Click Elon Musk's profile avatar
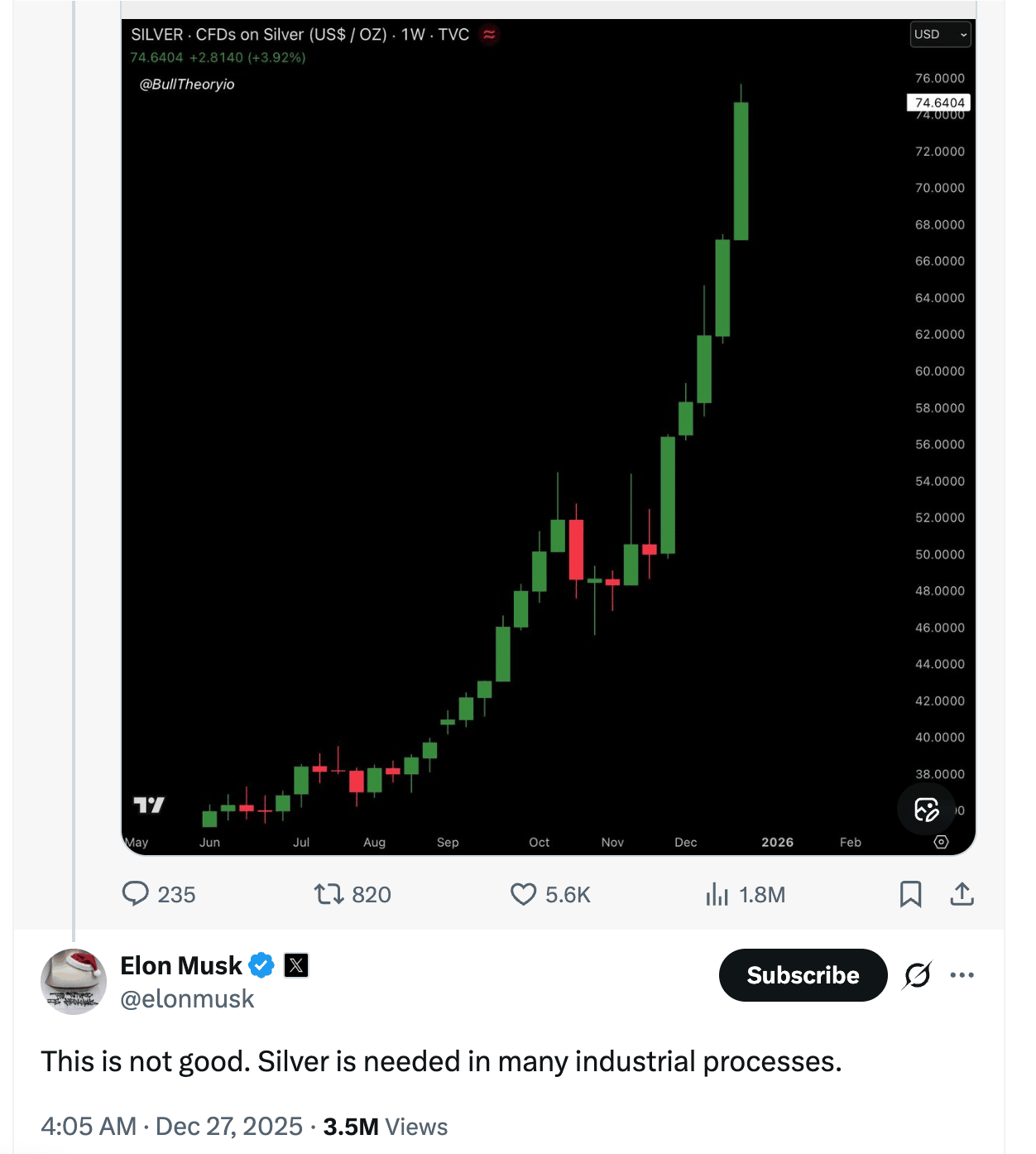1036x1154 pixels. coord(74,982)
